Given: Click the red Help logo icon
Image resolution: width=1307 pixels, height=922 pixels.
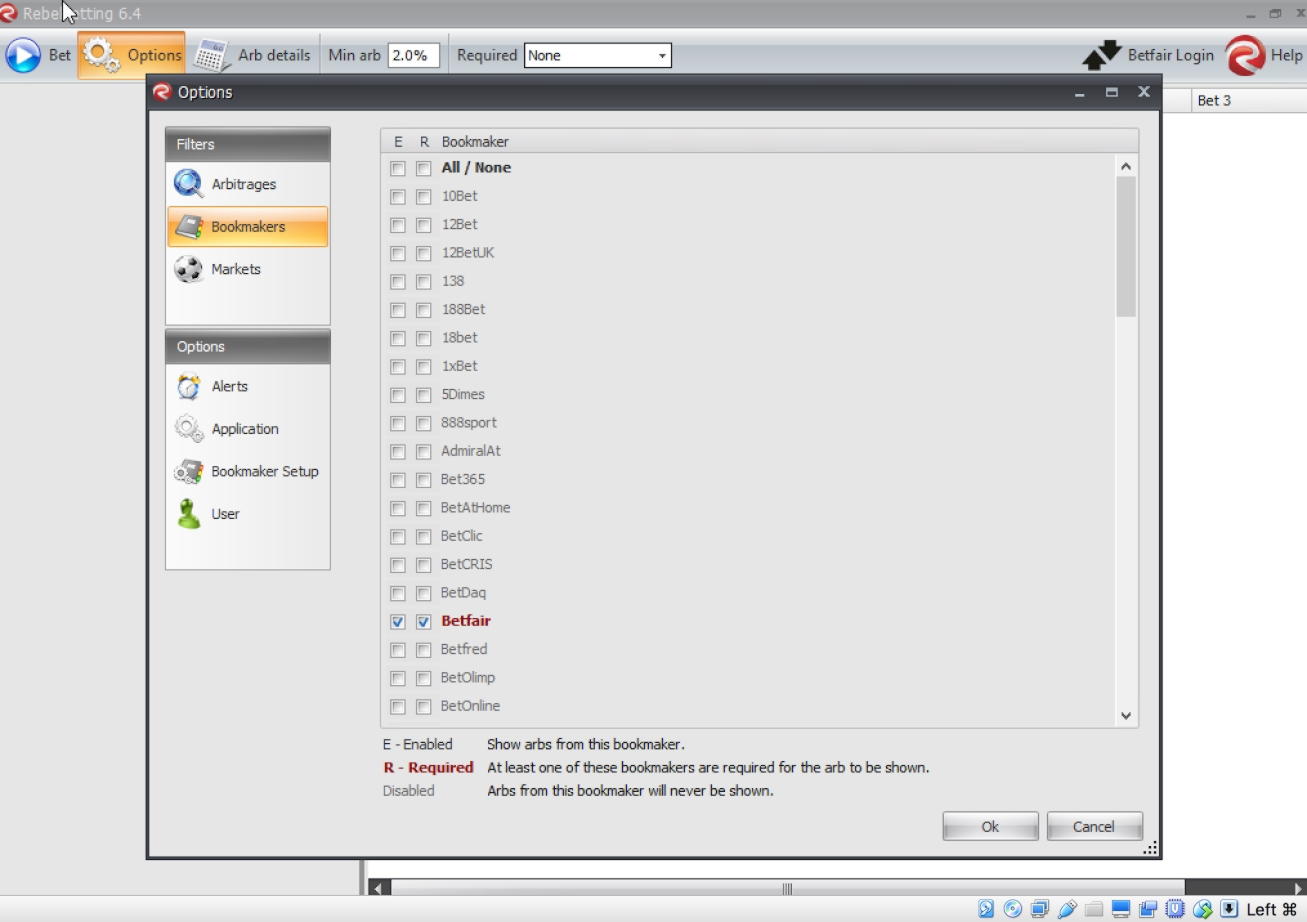Looking at the screenshot, I should (x=1245, y=55).
